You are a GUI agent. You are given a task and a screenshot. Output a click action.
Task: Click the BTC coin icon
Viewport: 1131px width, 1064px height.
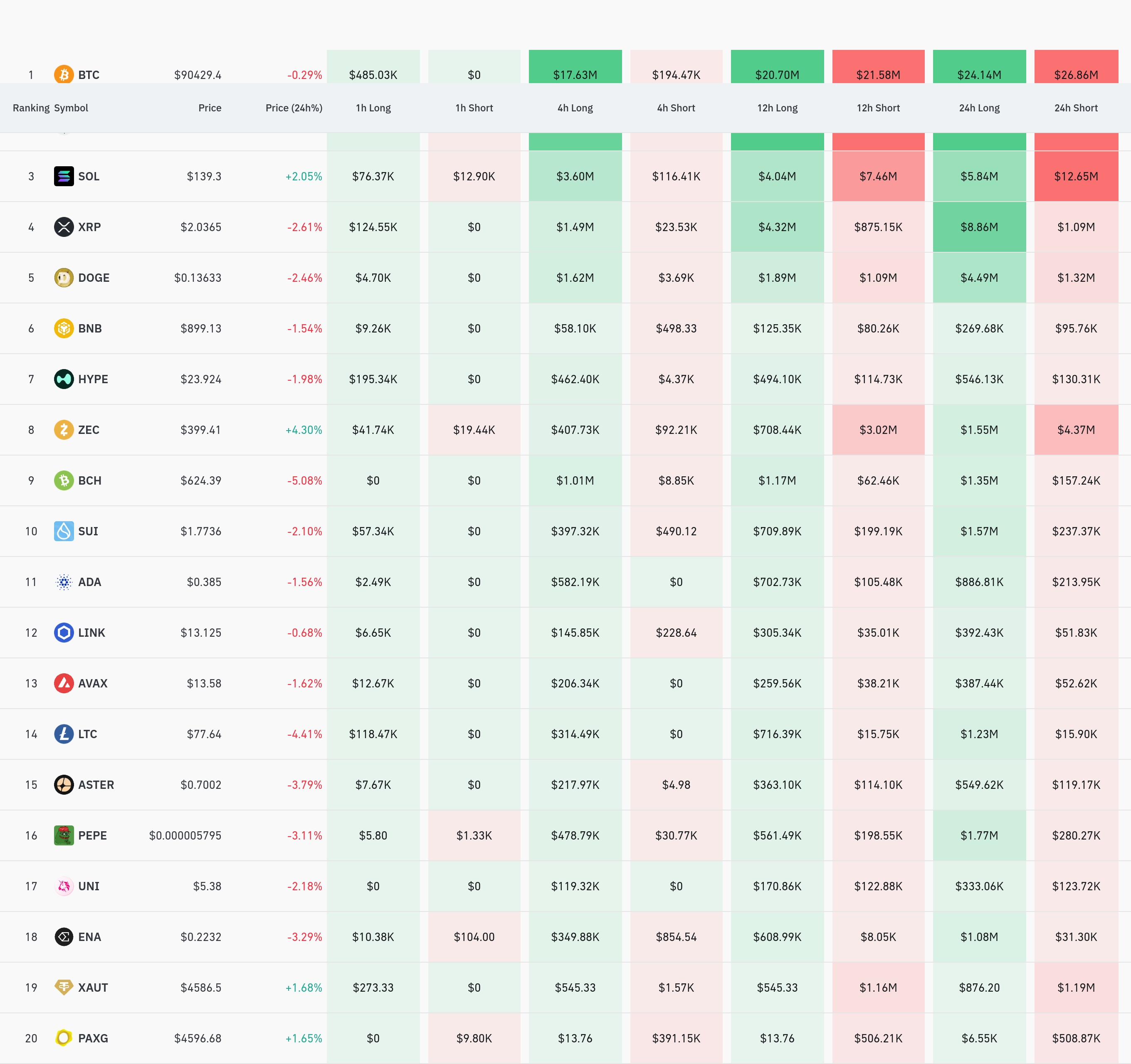64,74
